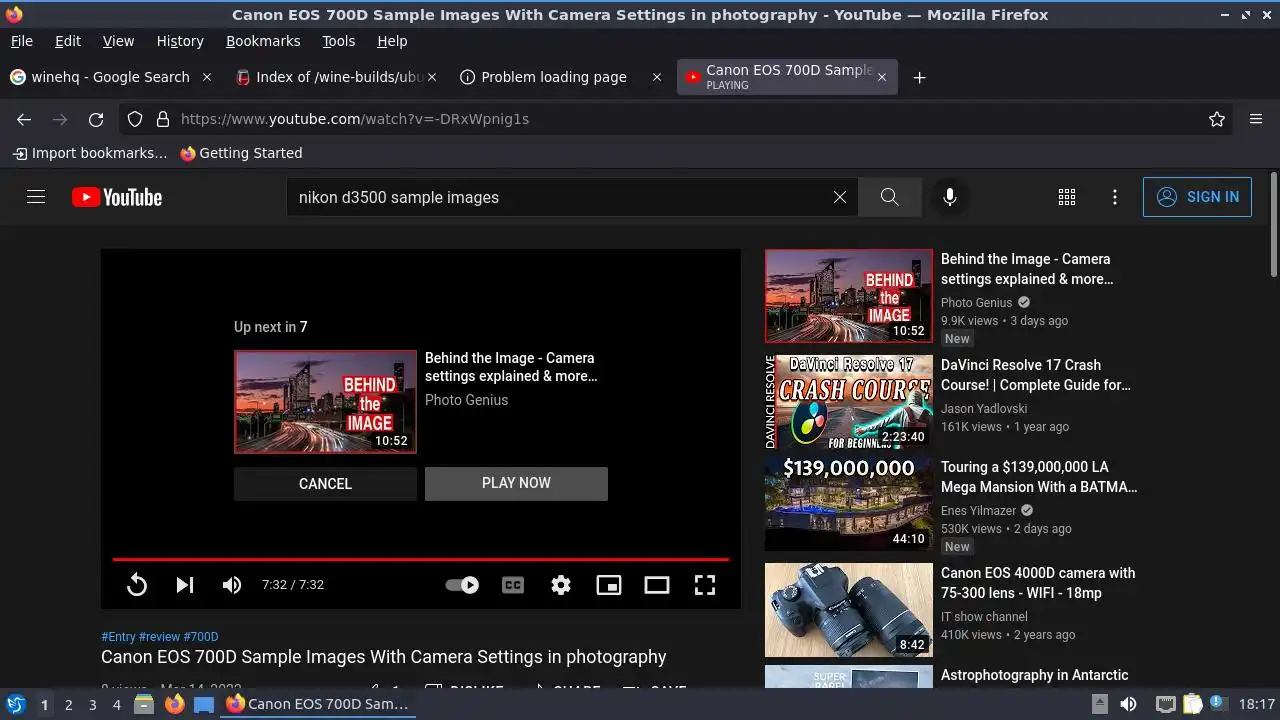Open the Photo Genius channel in sidebar
Image resolution: width=1280 pixels, height=720 pixels.
point(977,302)
